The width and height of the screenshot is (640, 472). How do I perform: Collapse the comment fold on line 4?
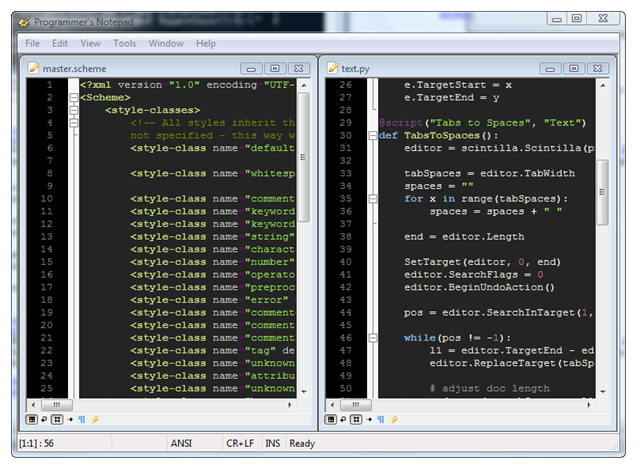73,123
